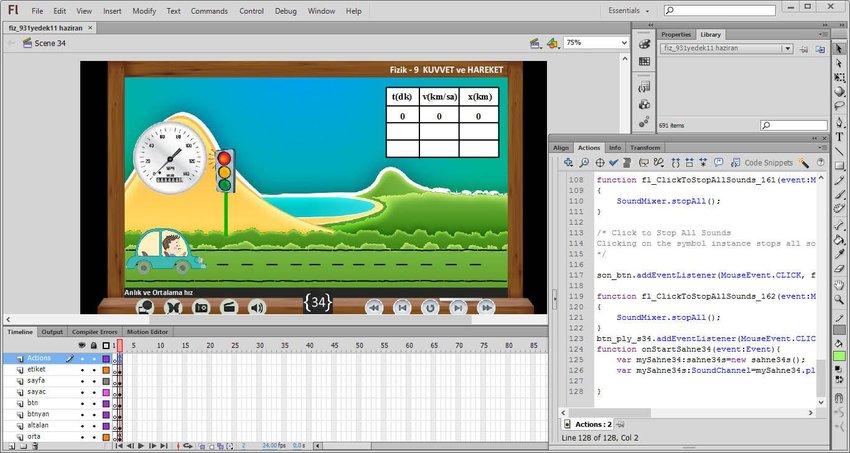Click the Code Snippets button
The image size is (850, 453).
click(x=762, y=162)
